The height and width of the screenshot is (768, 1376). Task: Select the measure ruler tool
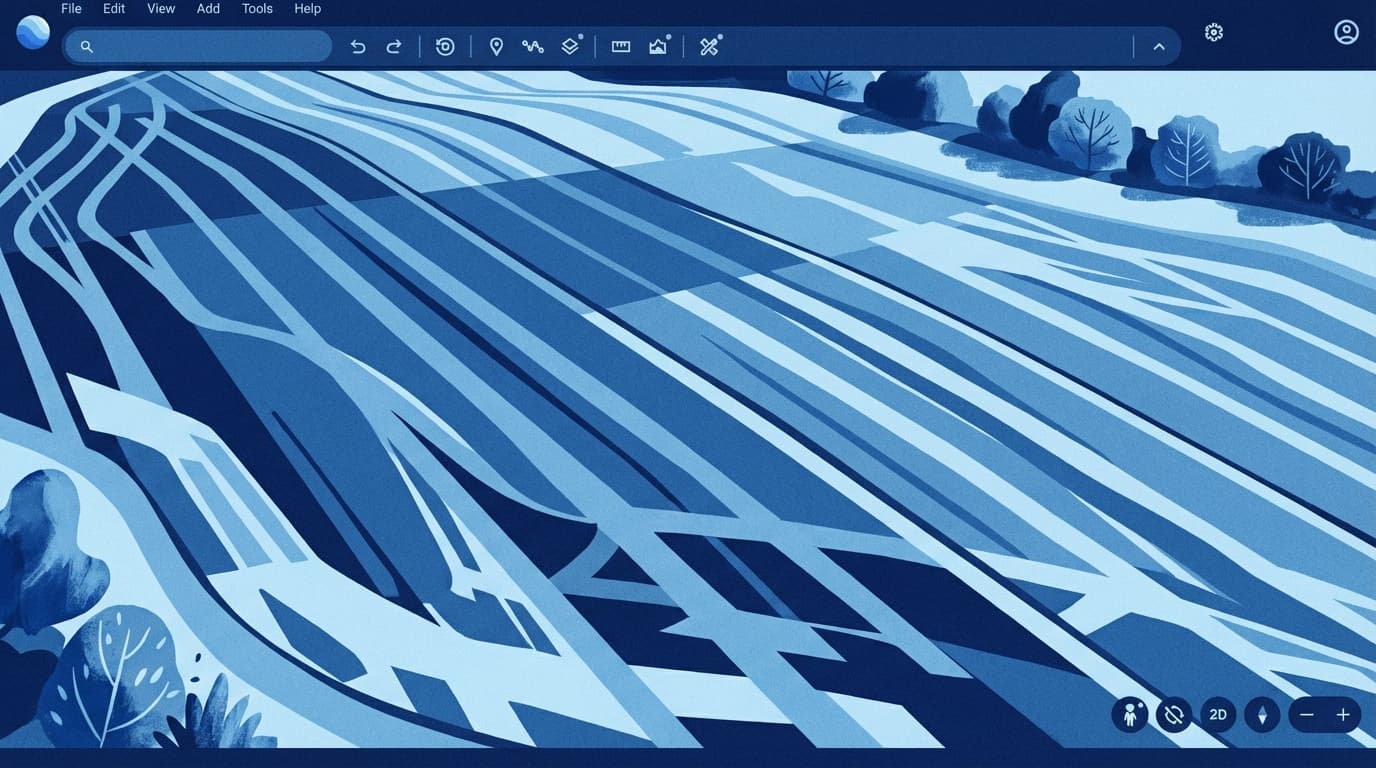pos(621,47)
